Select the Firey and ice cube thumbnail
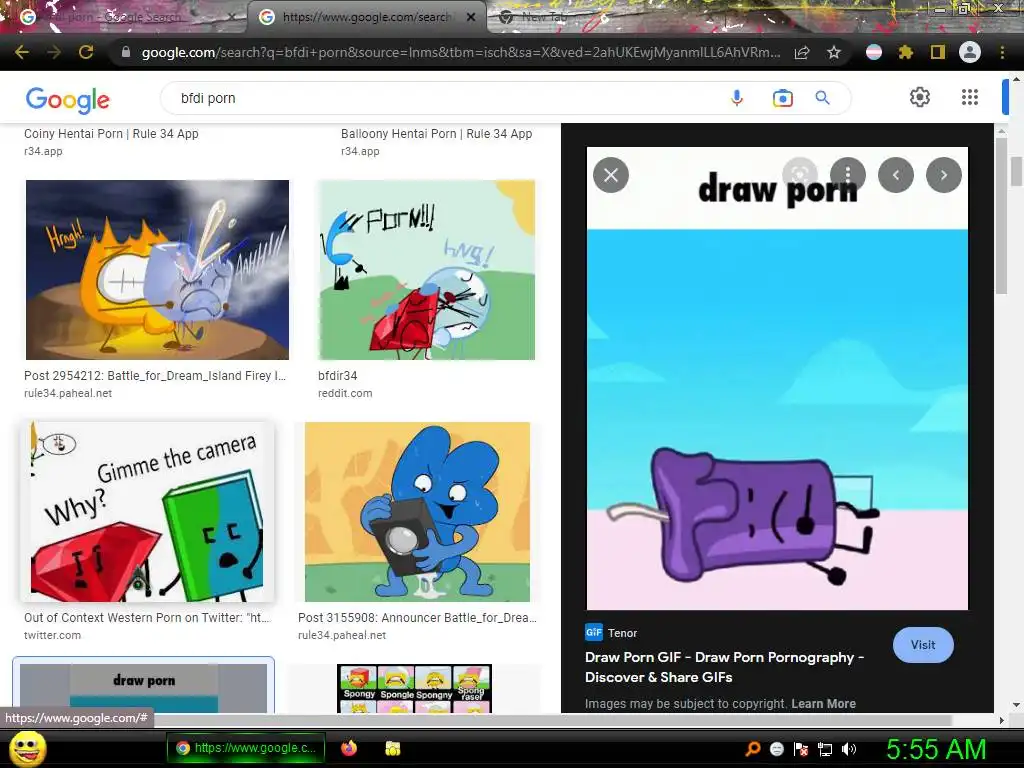 (x=157, y=270)
